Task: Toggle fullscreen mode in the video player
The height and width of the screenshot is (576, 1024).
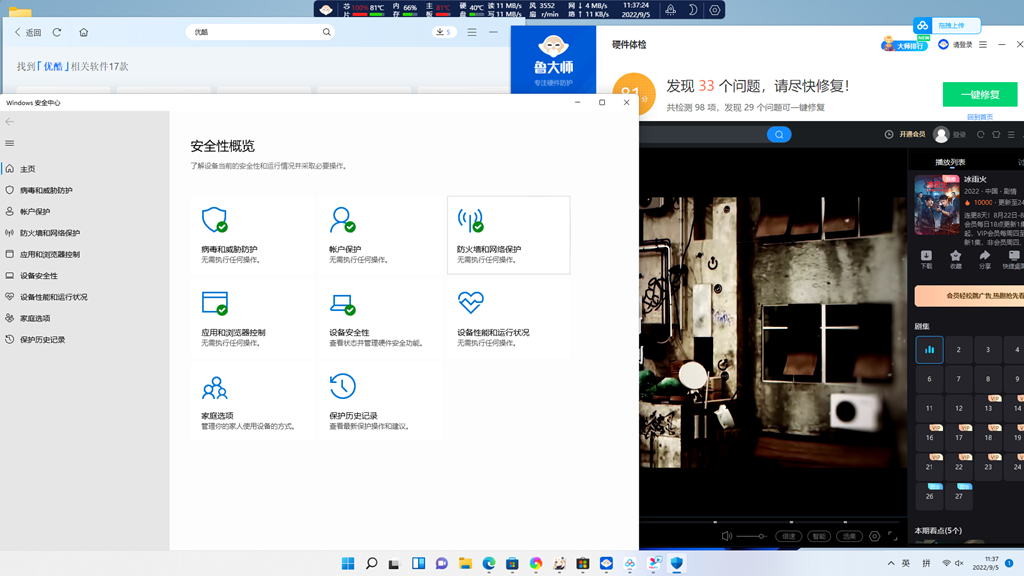Action: click(x=893, y=536)
